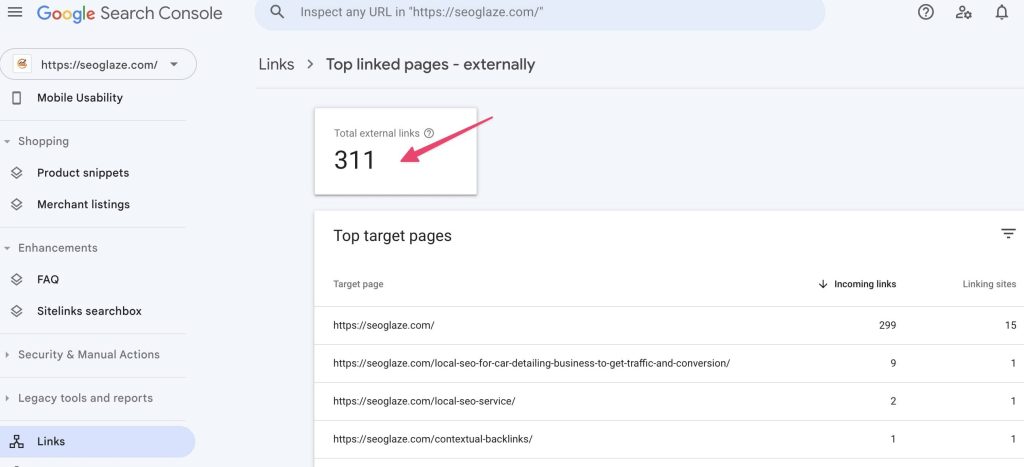Screen dimensions: 1024x467
Task: Select Links in the sidebar
Action: point(97,442)
